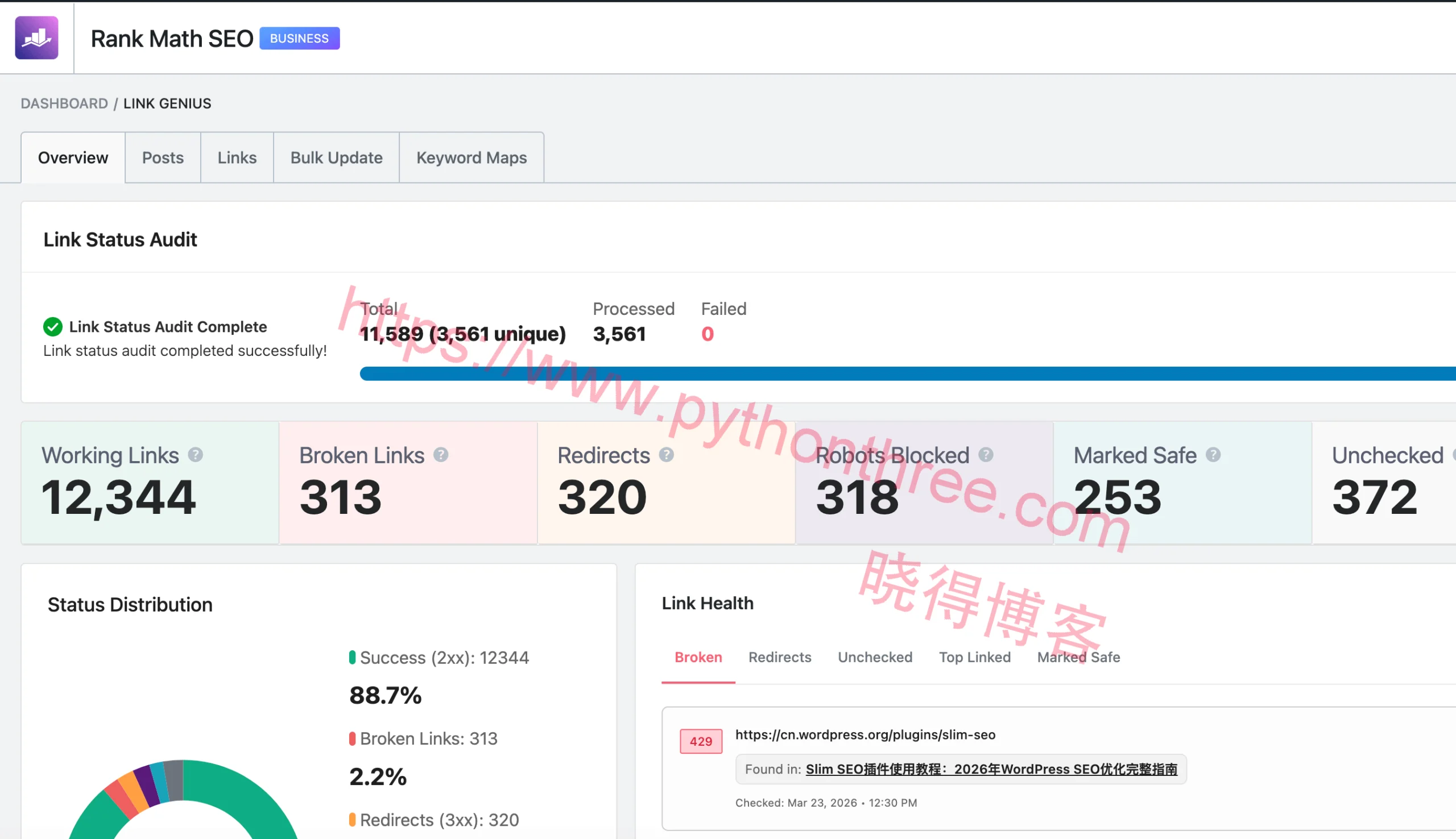Click the Working Links card

click(x=150, y=483)
